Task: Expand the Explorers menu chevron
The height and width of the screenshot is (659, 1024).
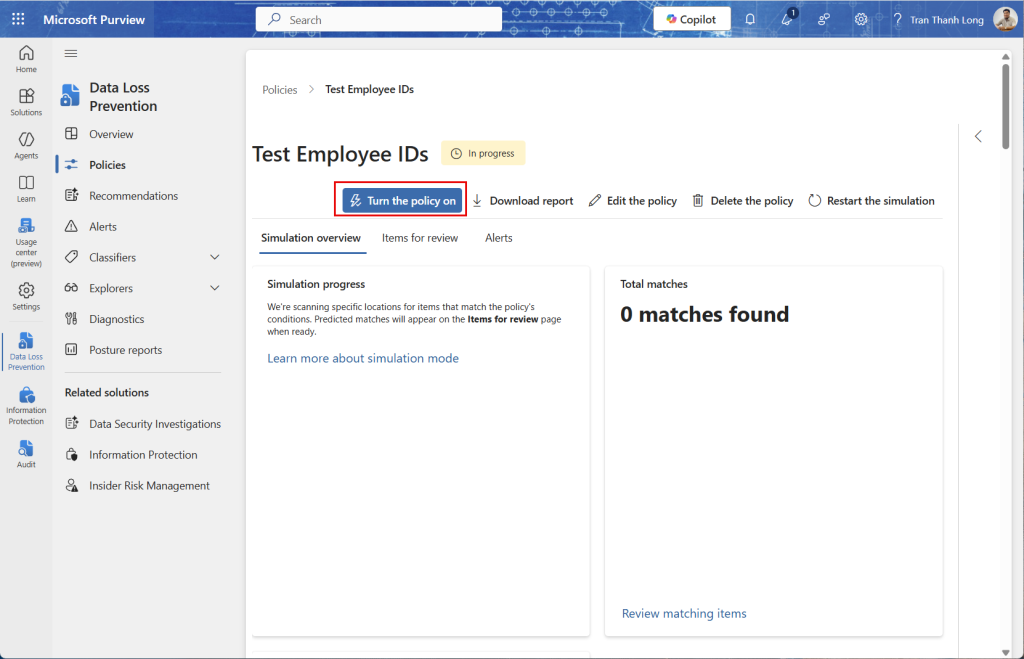Action: pos(215,289)
